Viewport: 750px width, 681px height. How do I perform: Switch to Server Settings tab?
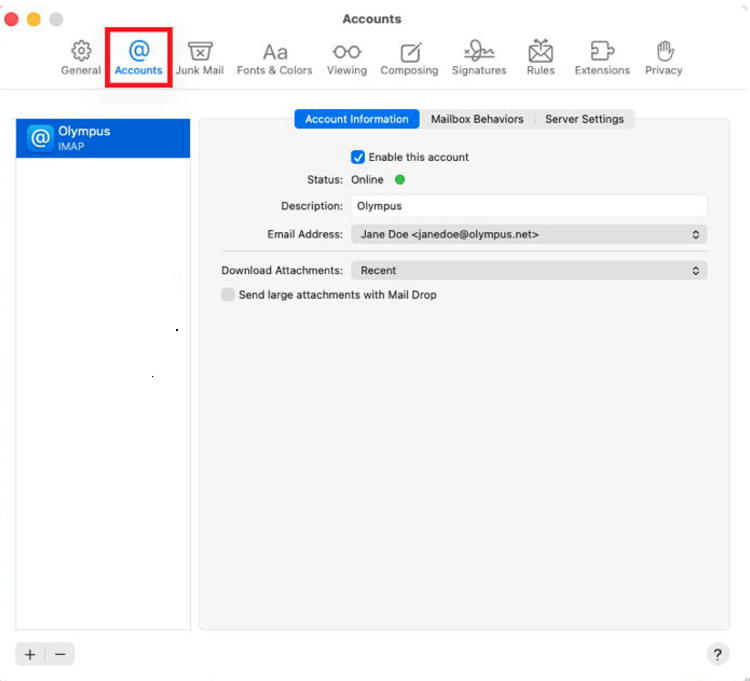(585, 119)
